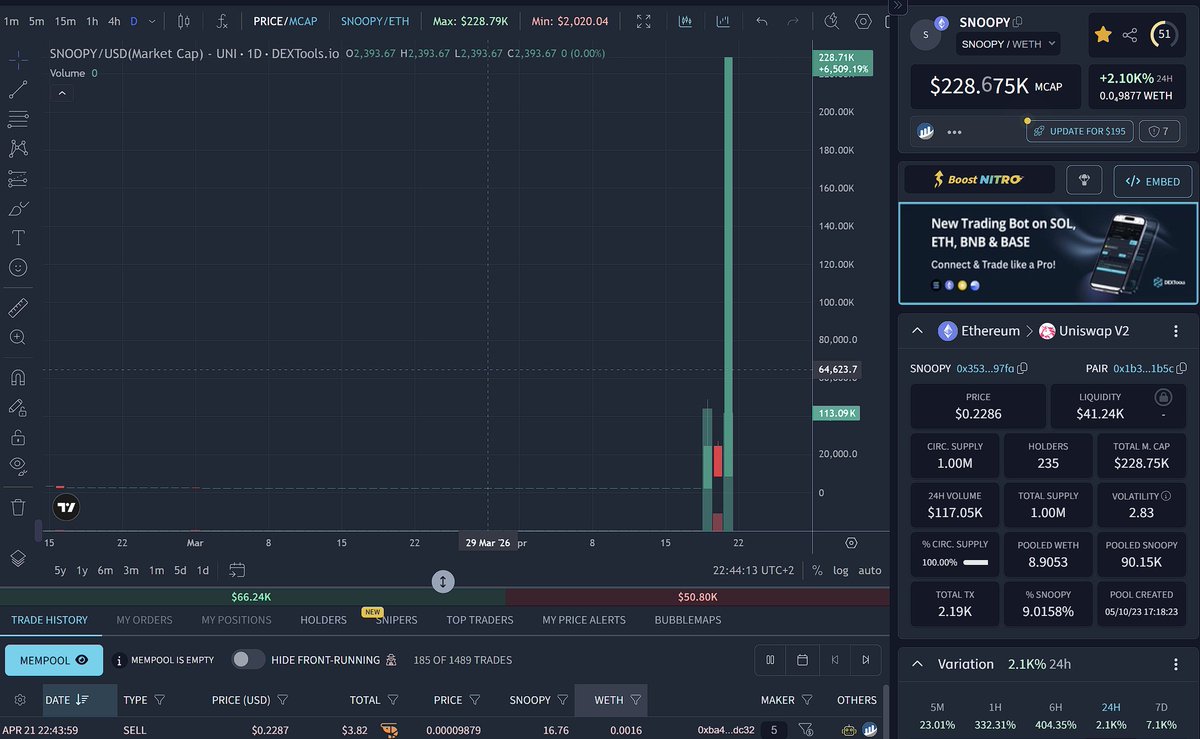Click the red $50.80K sell volume bar
The height and width of the screenshot is (739, 1200).
click(x=698, y=597)
